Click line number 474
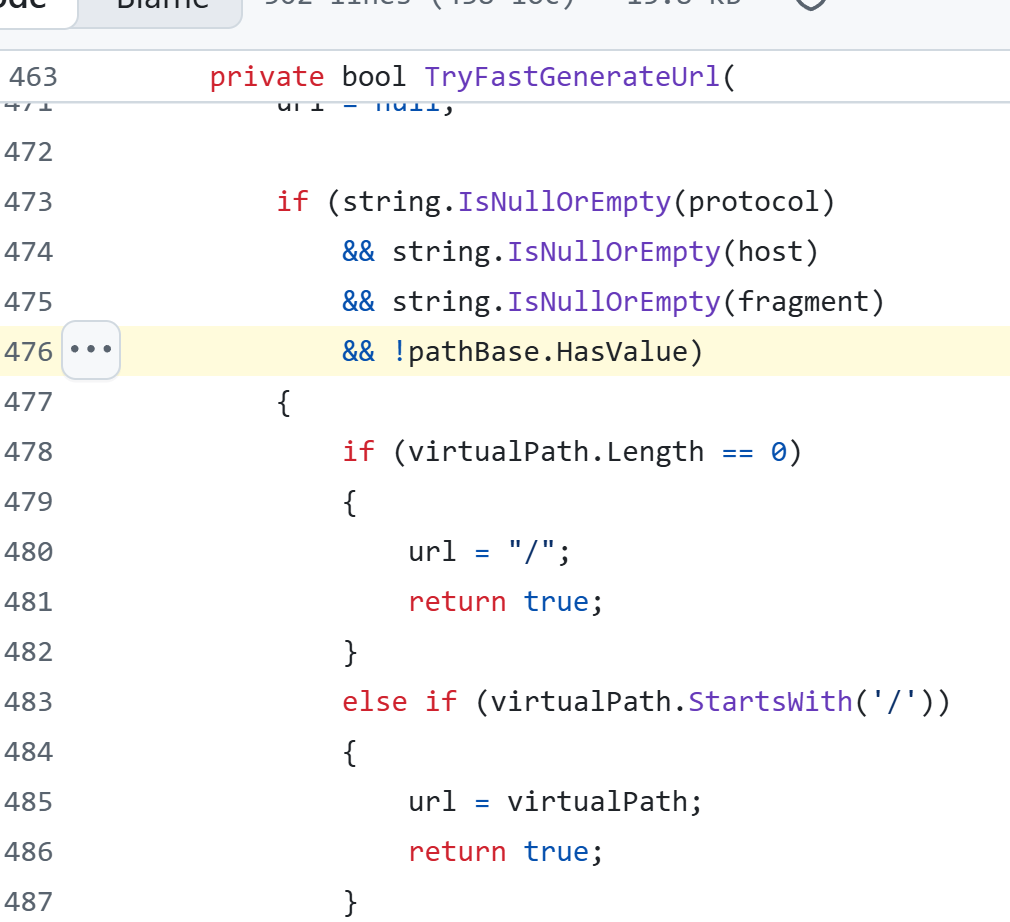Screen dimensions: 1010x922 (x=28, y=252)
